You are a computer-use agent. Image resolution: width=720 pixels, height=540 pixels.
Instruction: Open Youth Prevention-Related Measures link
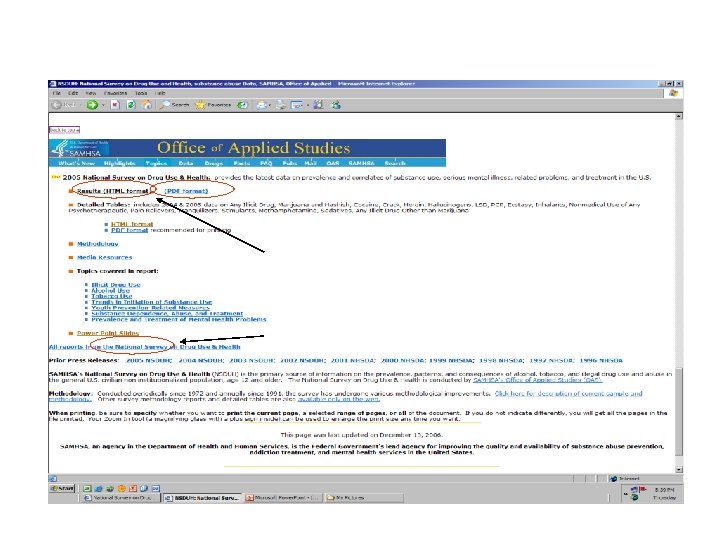tap(150, 308)
